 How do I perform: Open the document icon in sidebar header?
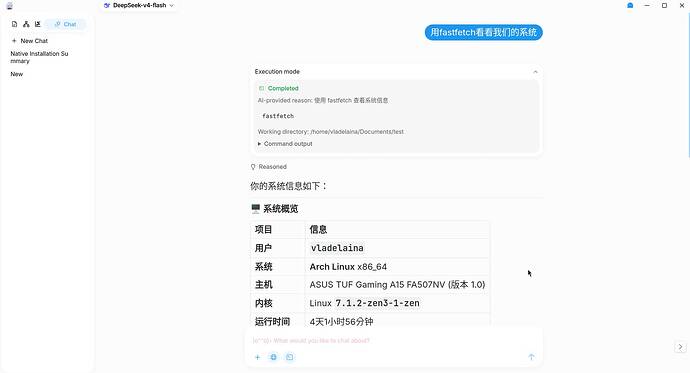coord(15,24)
